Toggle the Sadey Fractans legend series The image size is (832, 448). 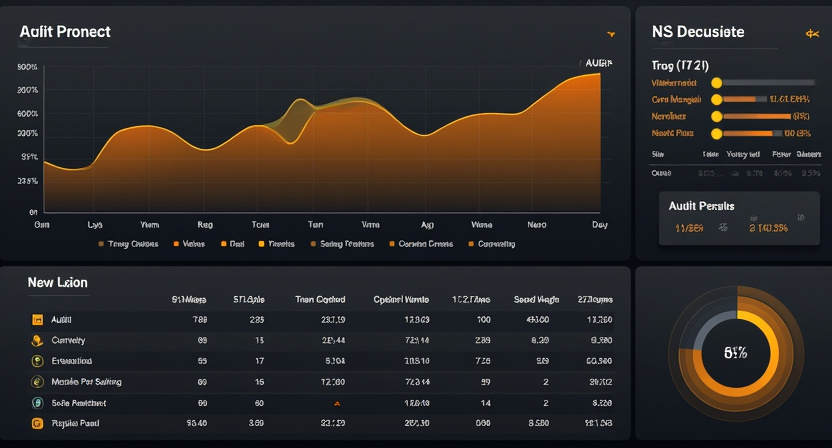click(343, 243)
